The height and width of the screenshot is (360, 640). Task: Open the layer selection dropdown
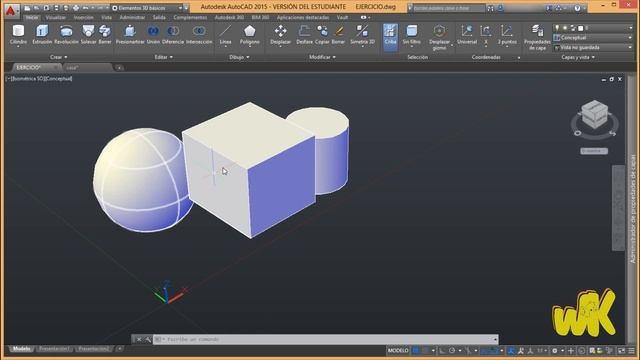click(593, 28)
